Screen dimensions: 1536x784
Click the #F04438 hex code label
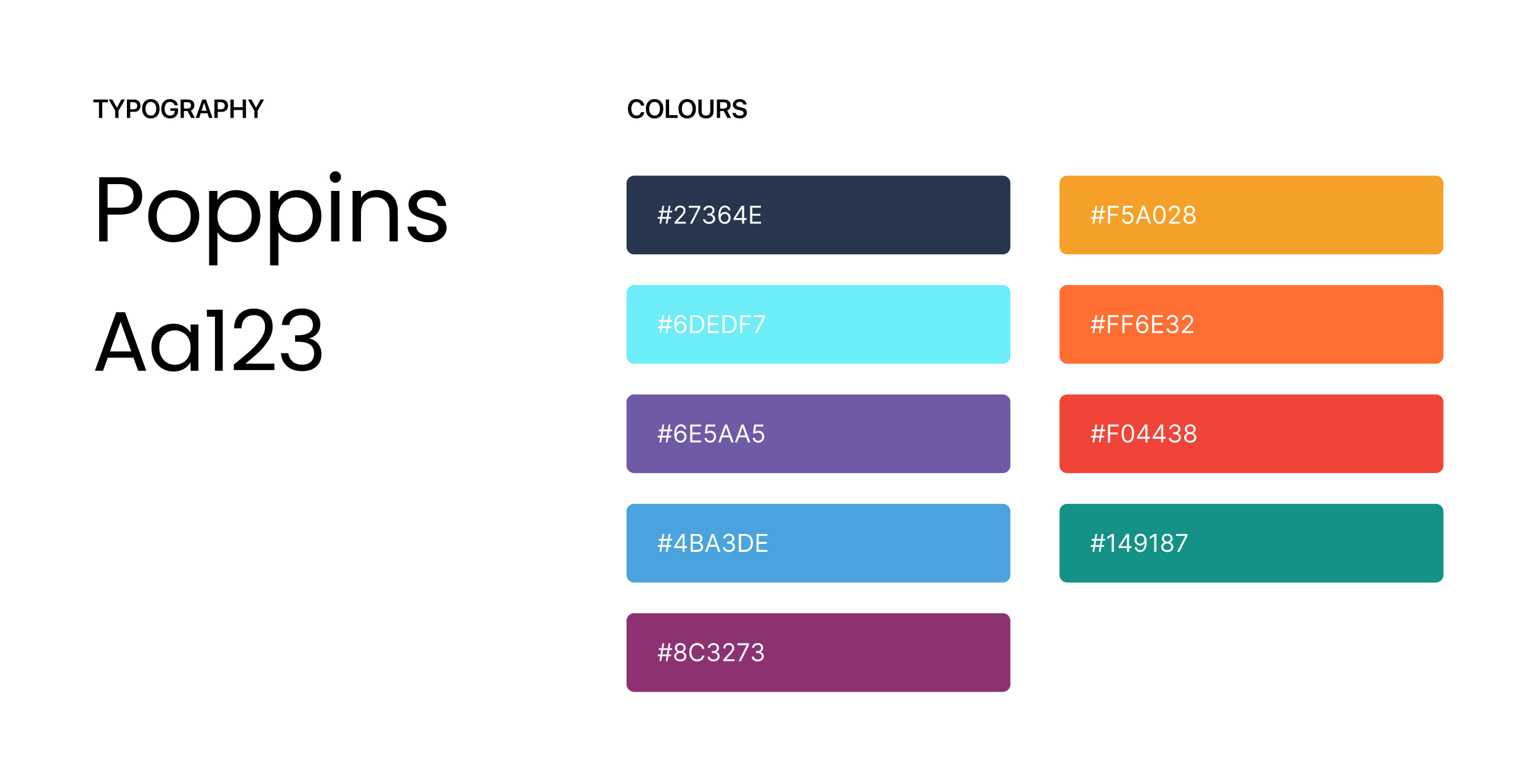pos(1144,434)
